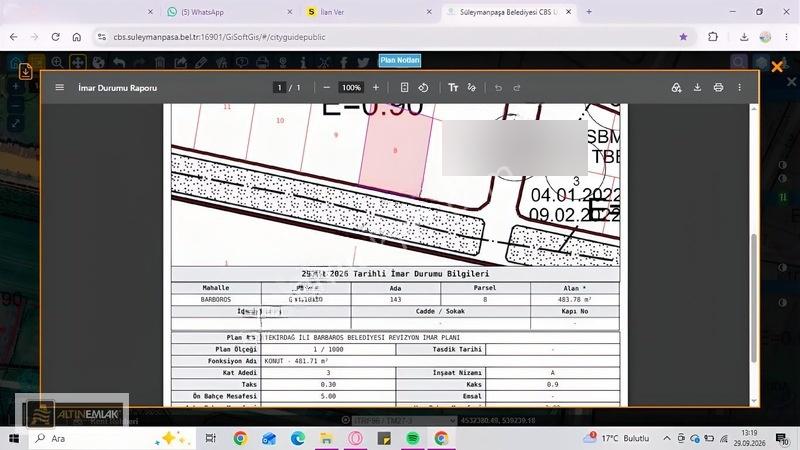This screenshot has height=450, width=800.
Task: Select the draw annotation tool
Action: click(x=472, y=88)
